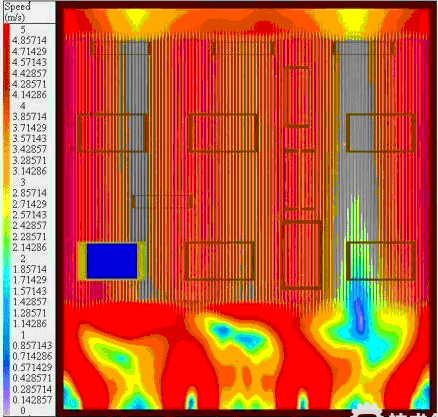This screenshot has width=438, height=417.
Task: Select legend value 2.57143
Action: tap(29, 215)
